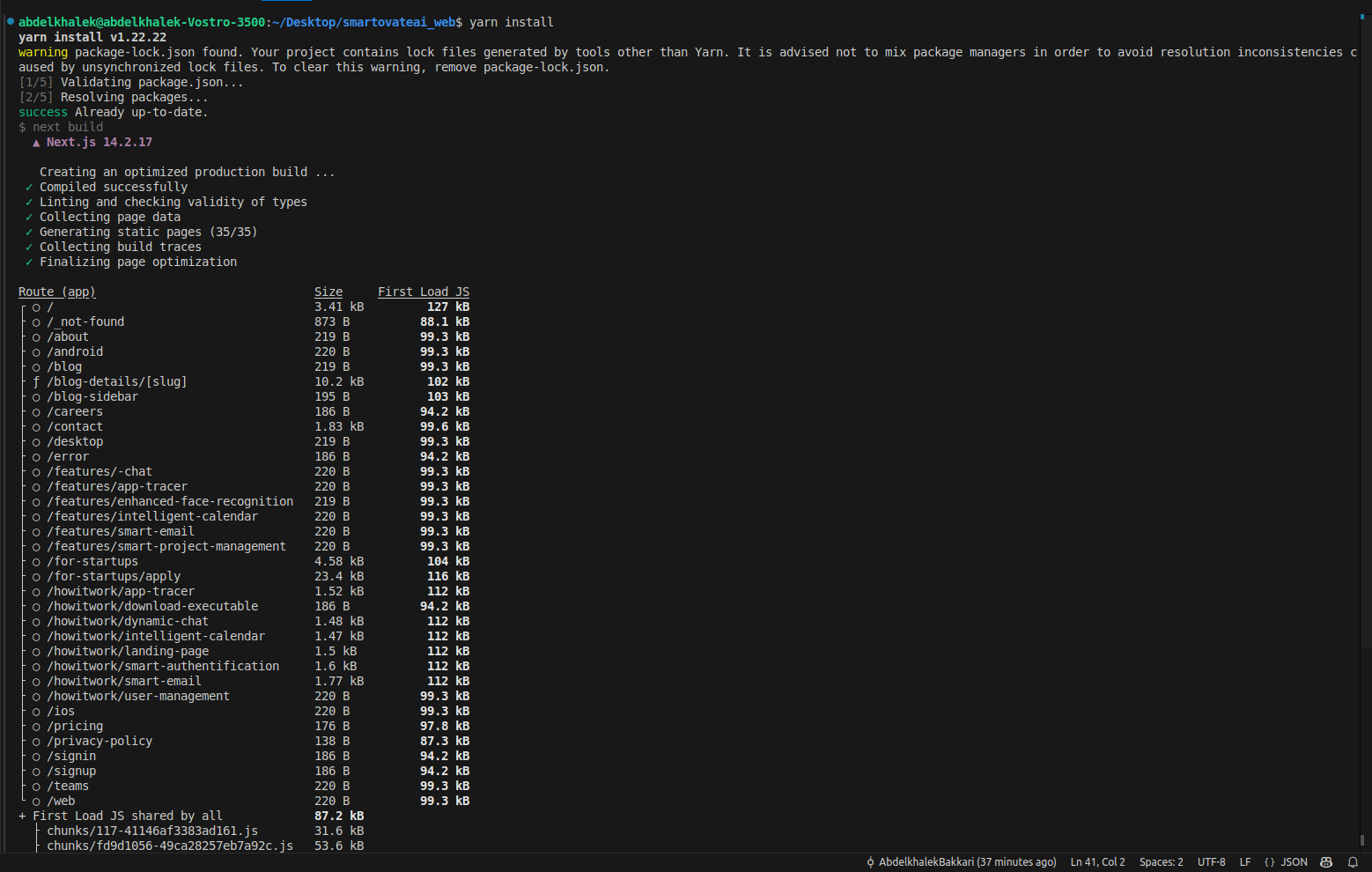Open the Copilot status icon in status bar
The image size is (1372, 872).
(1326, 862)
